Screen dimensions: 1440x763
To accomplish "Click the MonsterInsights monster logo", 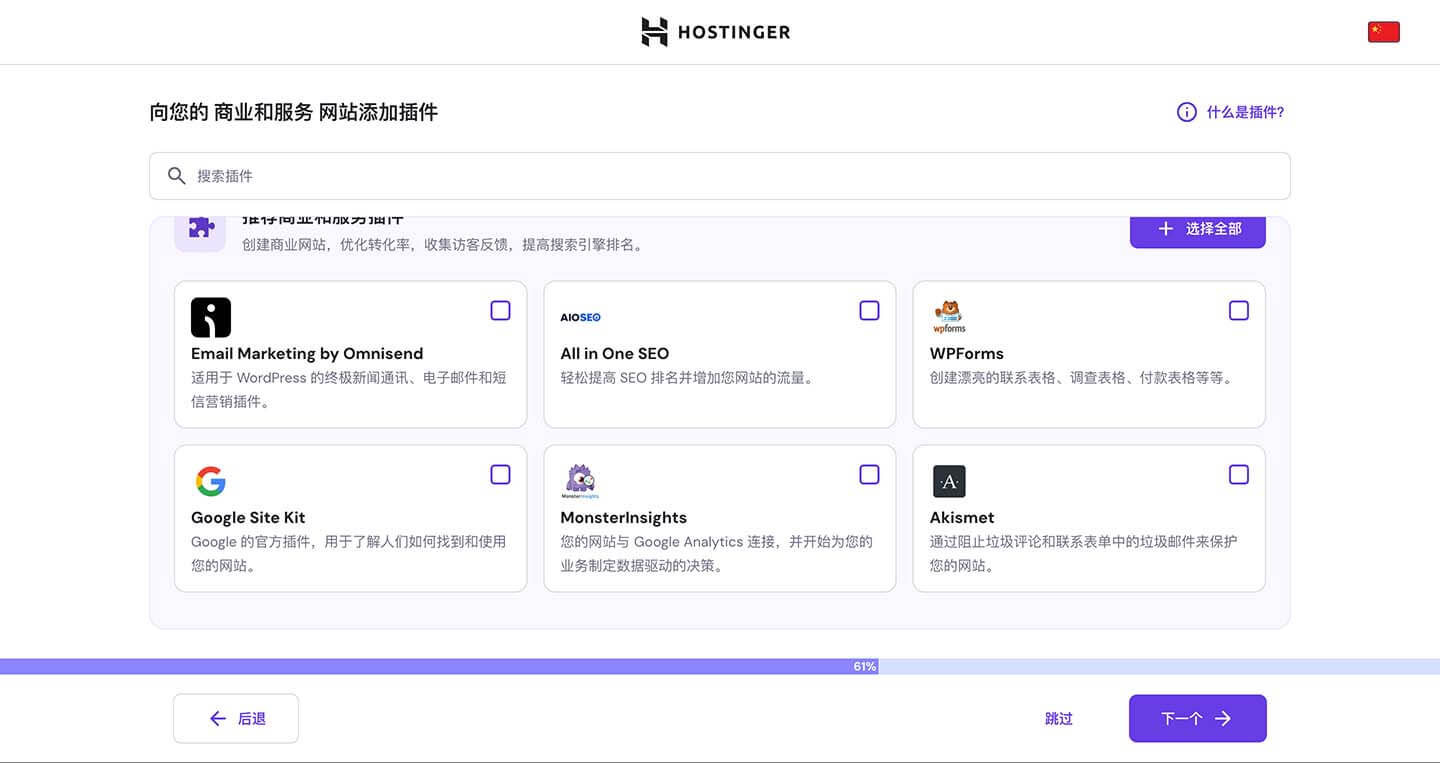I will [x=580, y=481].
